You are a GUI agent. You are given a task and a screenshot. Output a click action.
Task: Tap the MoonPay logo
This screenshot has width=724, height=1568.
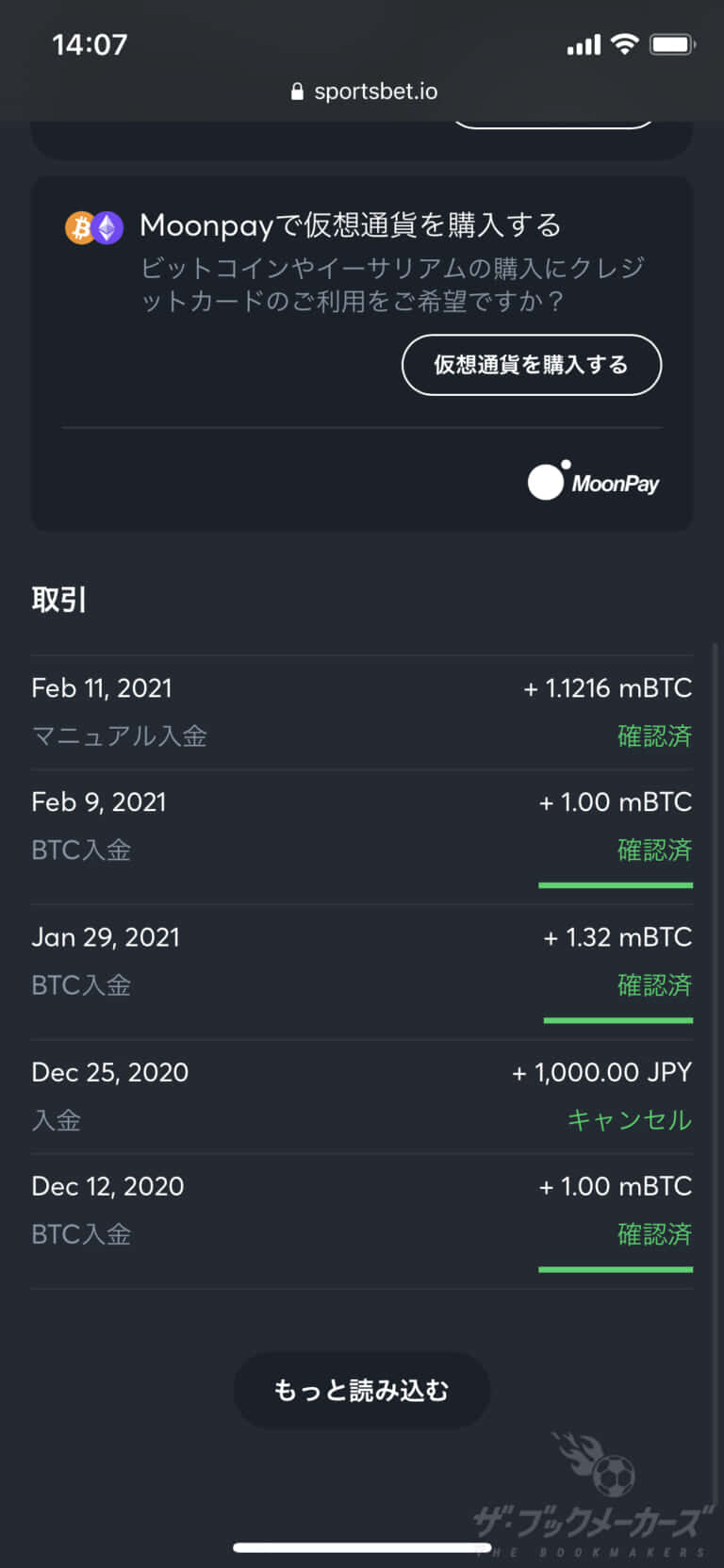coord(594,481)
